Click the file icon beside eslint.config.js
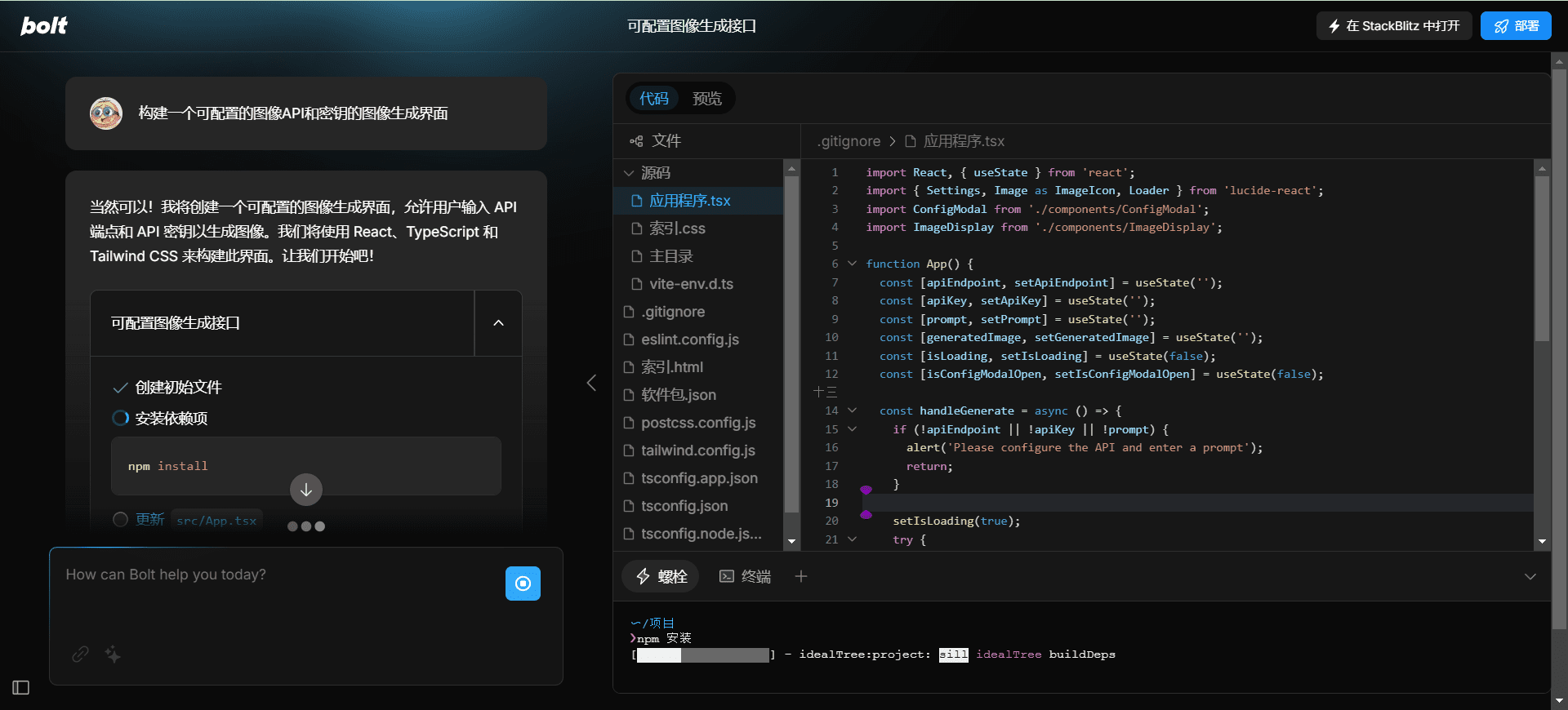This screenshot has width=1568, height=710. pos(629,339)
